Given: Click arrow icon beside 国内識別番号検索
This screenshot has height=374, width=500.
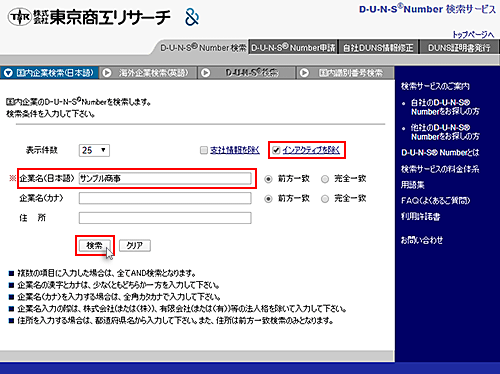Looking at the screenshot, I should (304, 73).
